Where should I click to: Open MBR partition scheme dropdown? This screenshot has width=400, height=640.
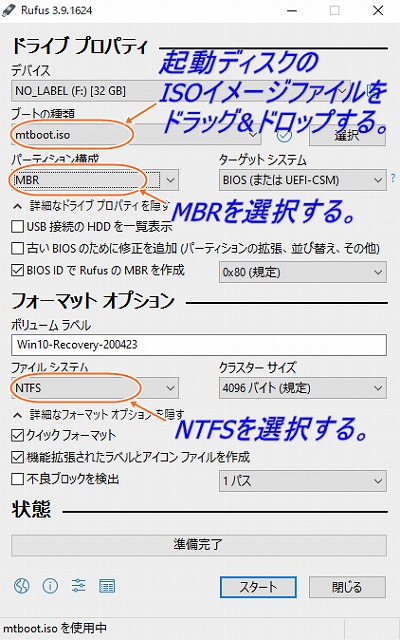pyautogui.click(x=95, y=180)
